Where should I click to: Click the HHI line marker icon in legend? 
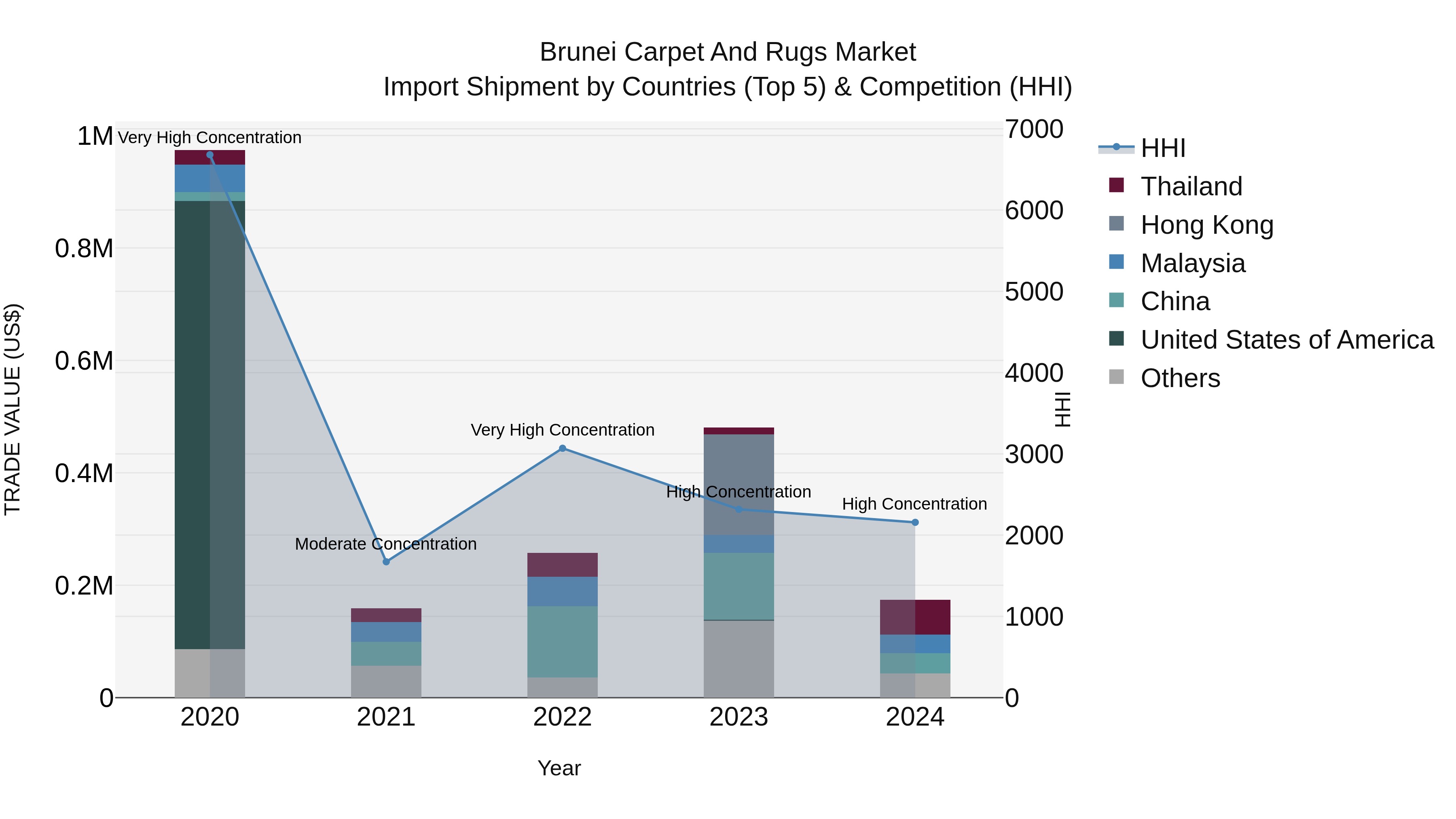[1116, 147]
